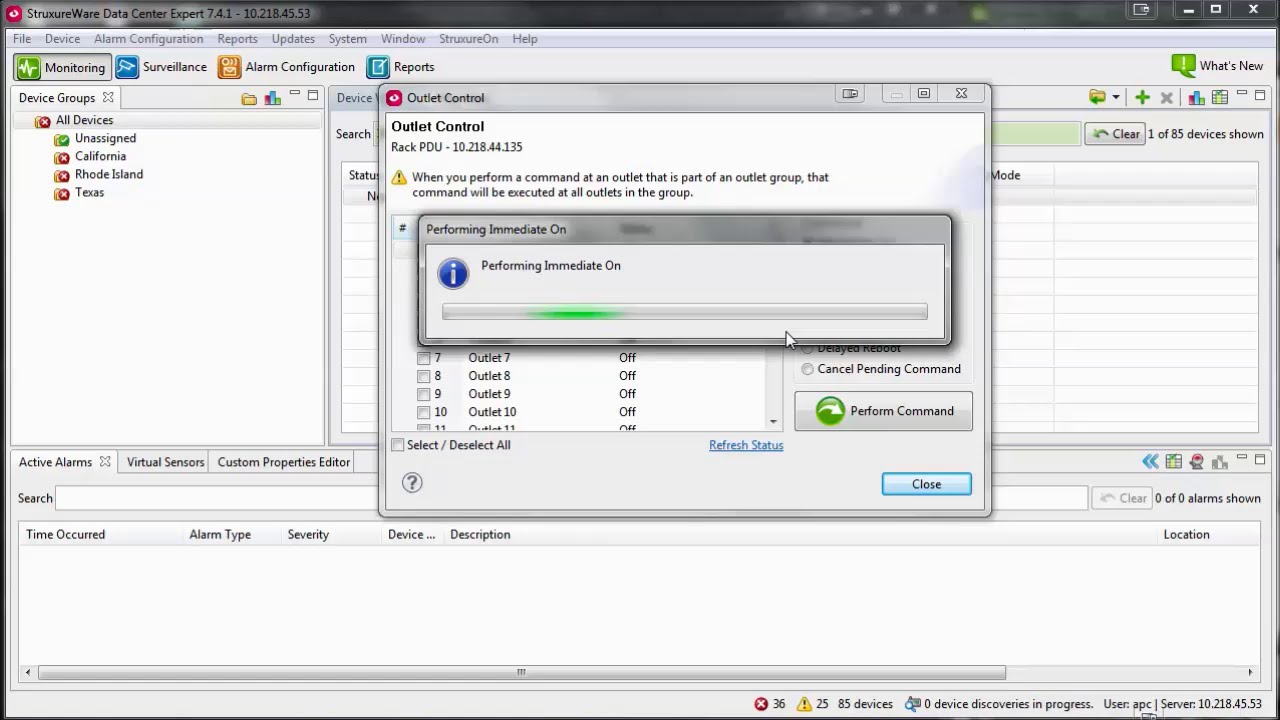Click the Close button in Outlet Control

926,484
